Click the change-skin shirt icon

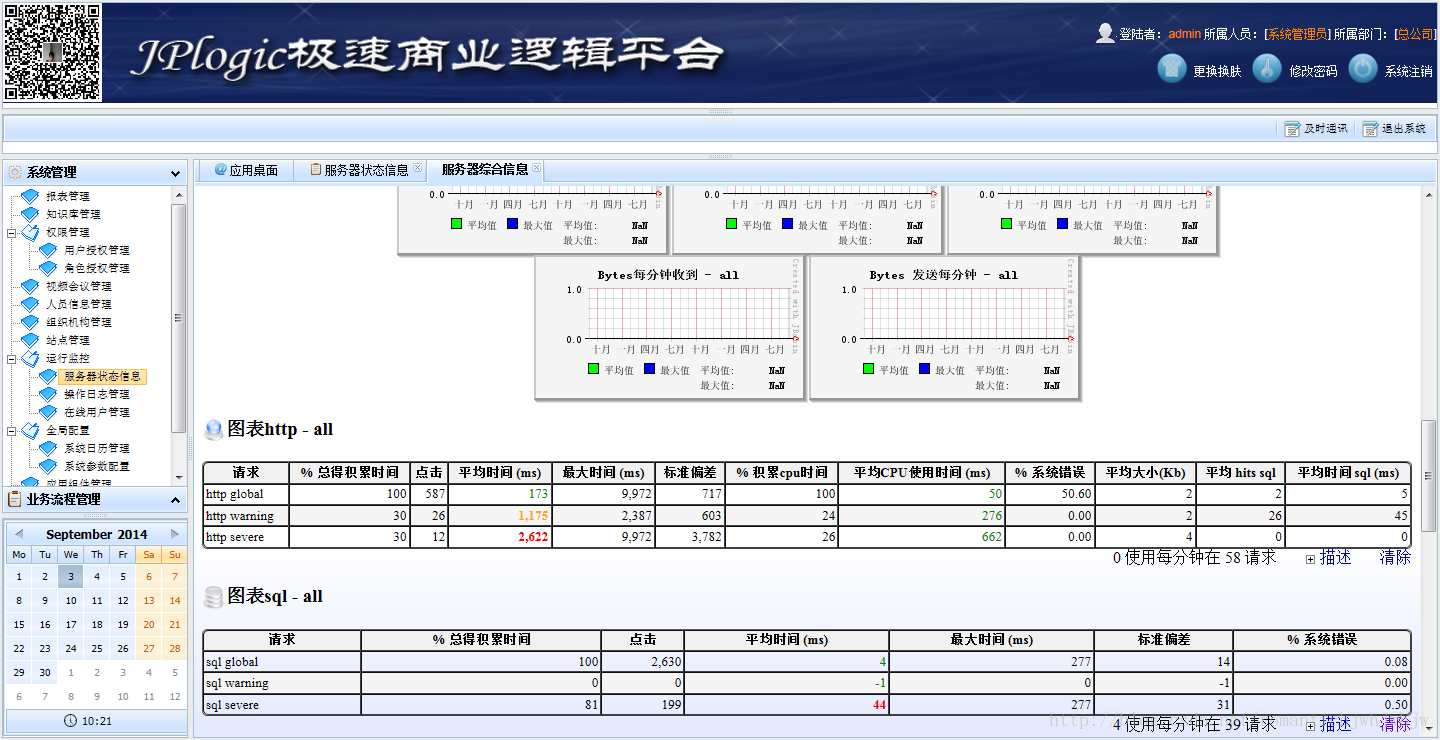coord(1171,69)
